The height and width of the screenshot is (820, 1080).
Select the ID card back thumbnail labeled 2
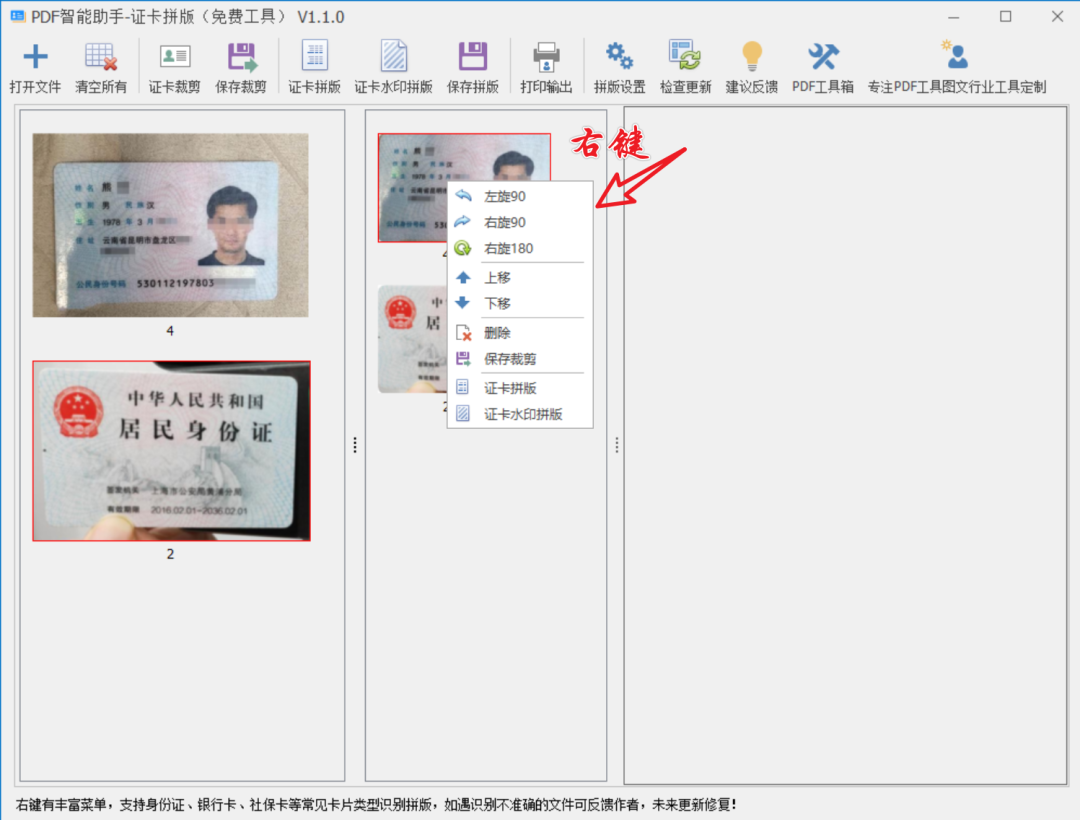(x=171, y=451)
